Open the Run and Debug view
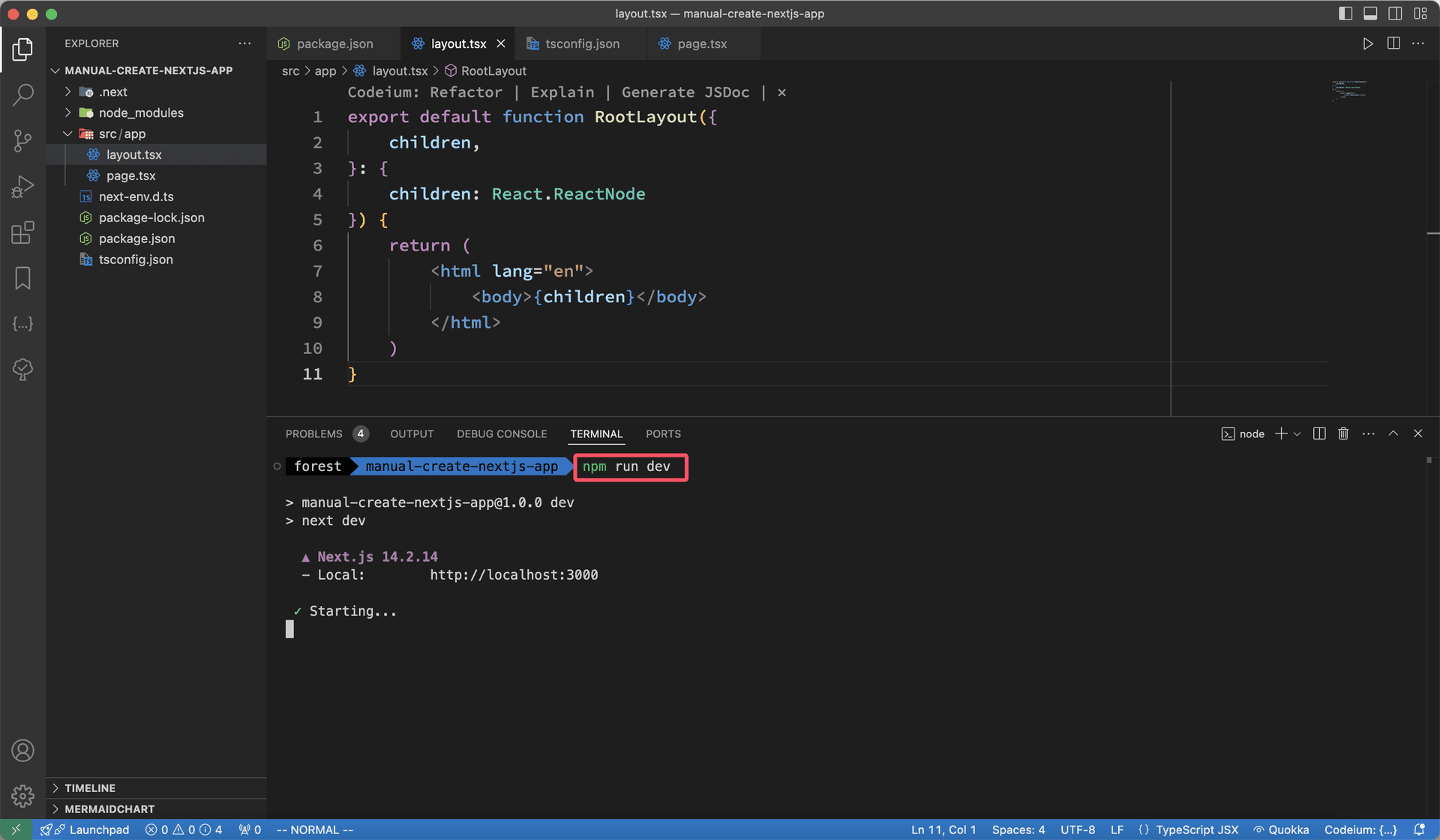The width and height of the screenshot is (1440, 840). click(x=22, y=187)
